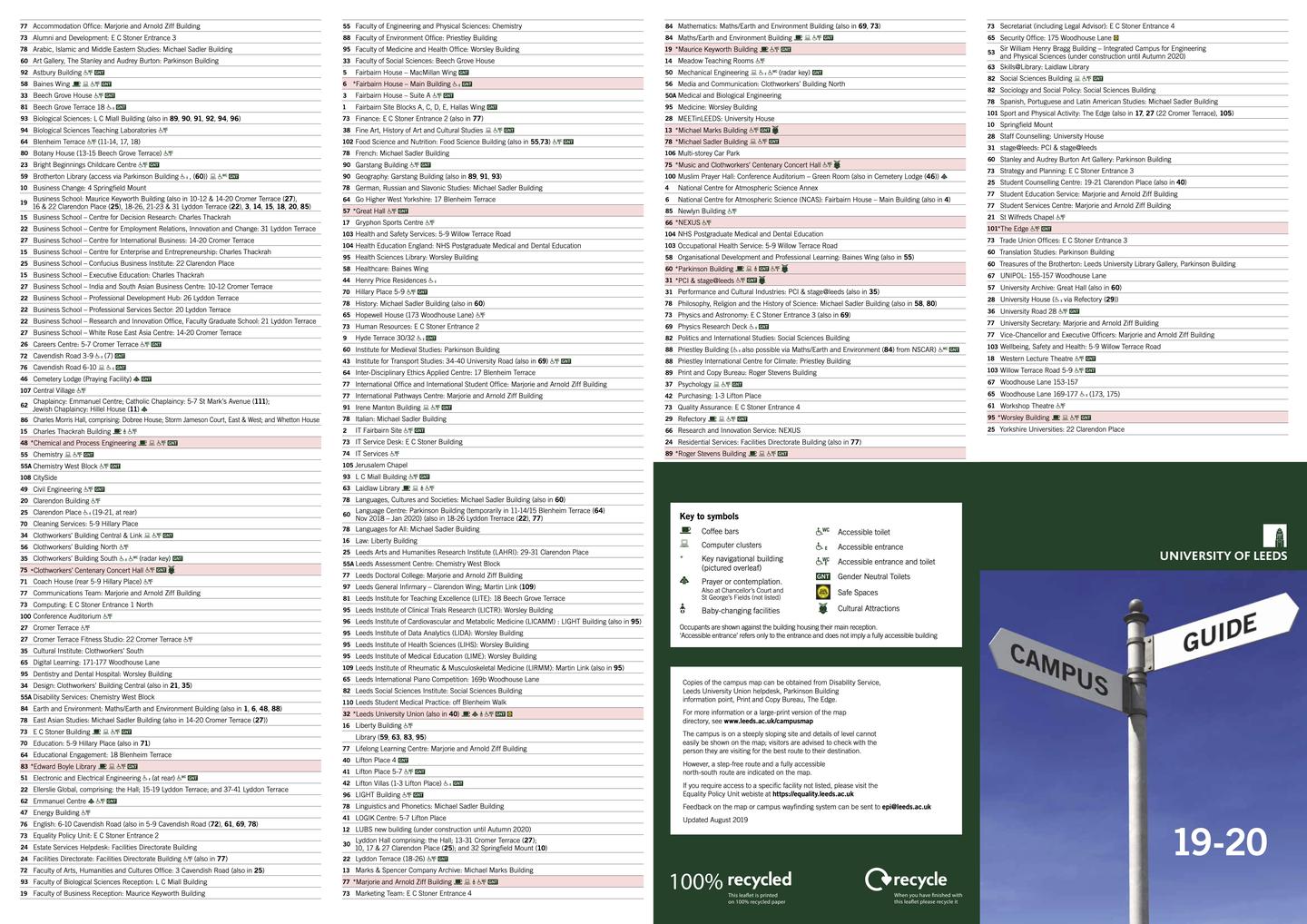Select the '*Great Hall' highlighted row
The image size is (1307, 924).
[492, 211]
